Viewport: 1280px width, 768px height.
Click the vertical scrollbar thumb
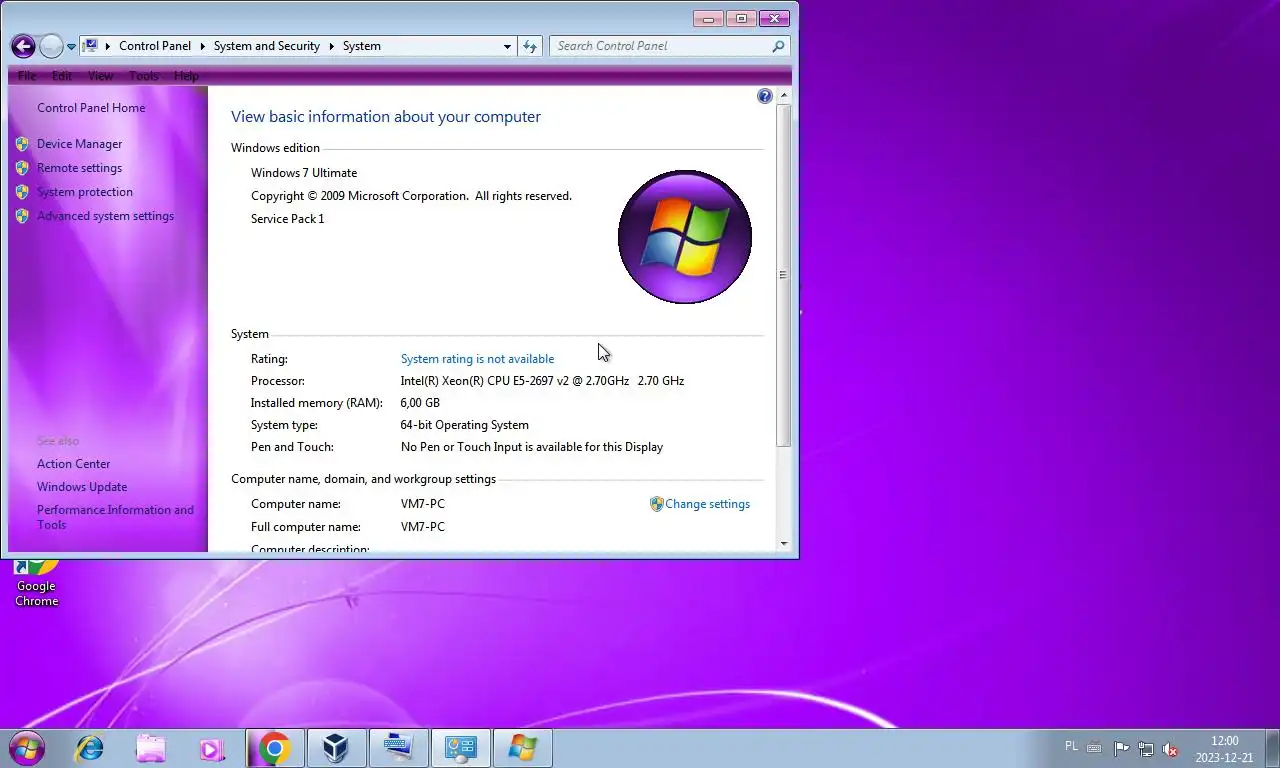click(784, 275)
